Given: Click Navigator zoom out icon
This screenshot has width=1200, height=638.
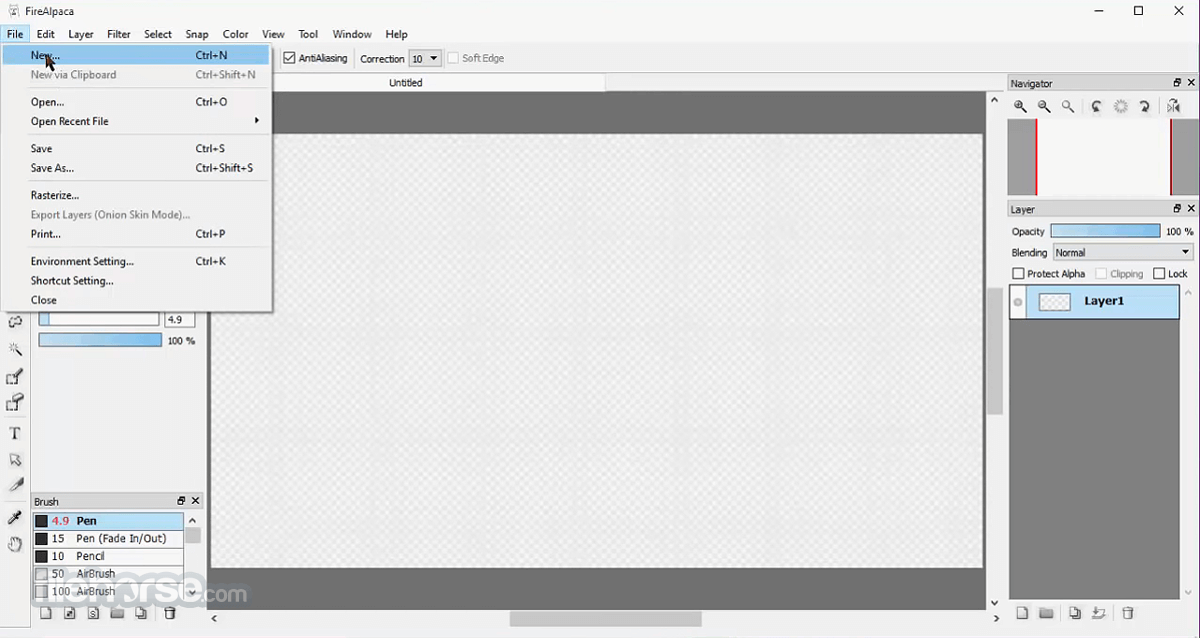Looking at the screenshot, I should 1044,106.
